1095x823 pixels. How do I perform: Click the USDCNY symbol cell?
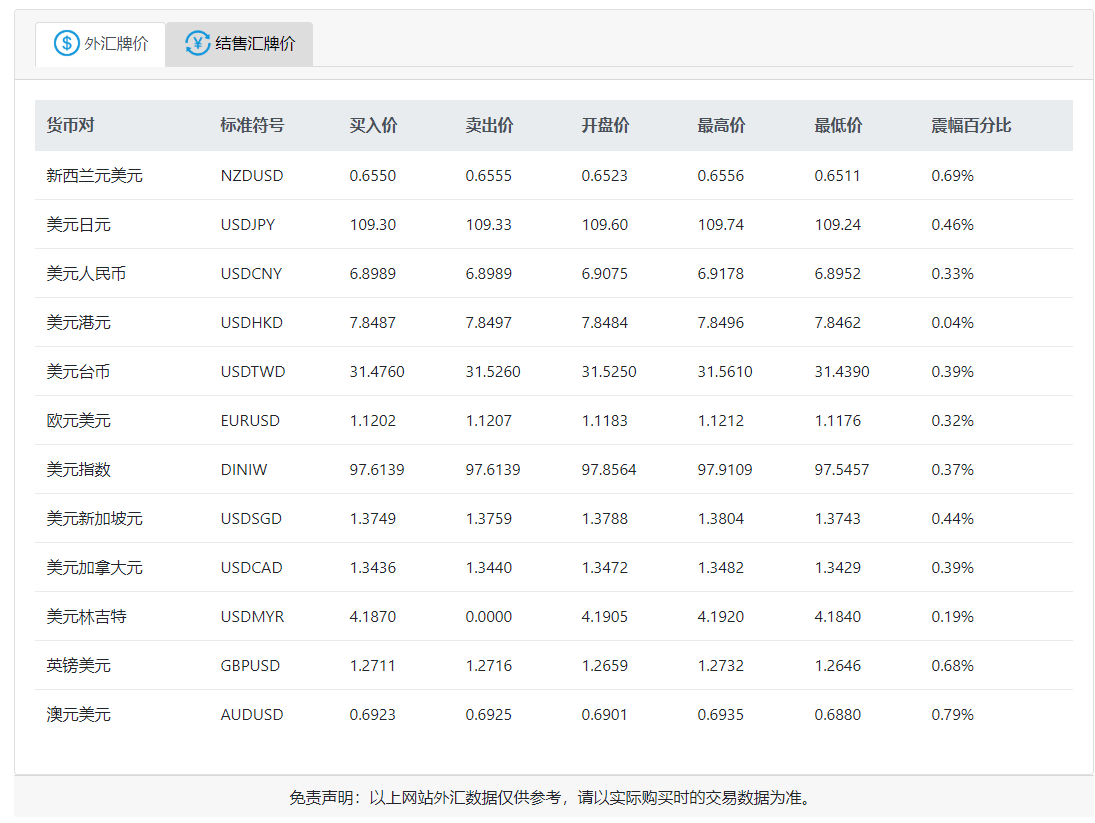tap(251, 274)
